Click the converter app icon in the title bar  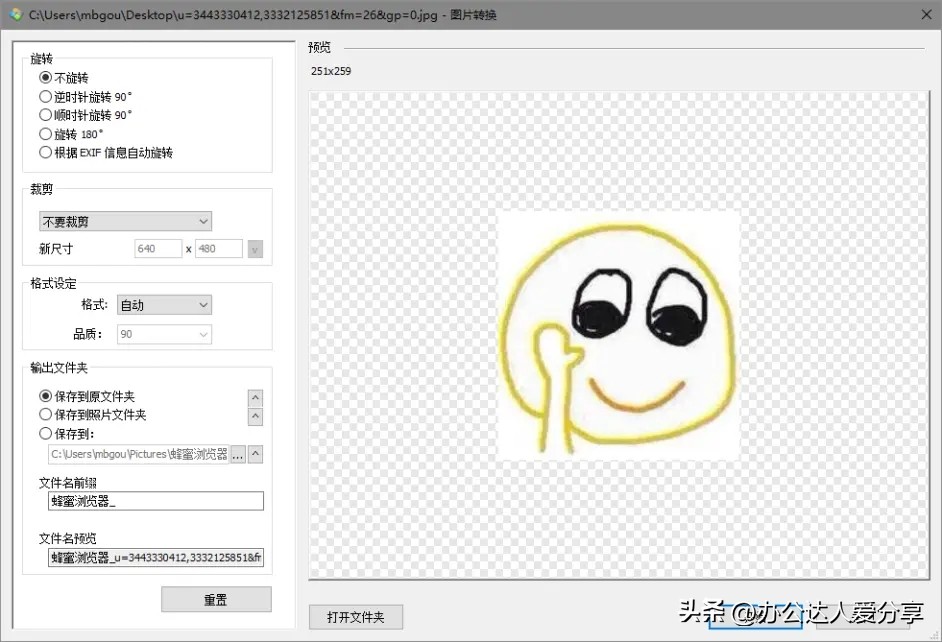pos(14,15)
